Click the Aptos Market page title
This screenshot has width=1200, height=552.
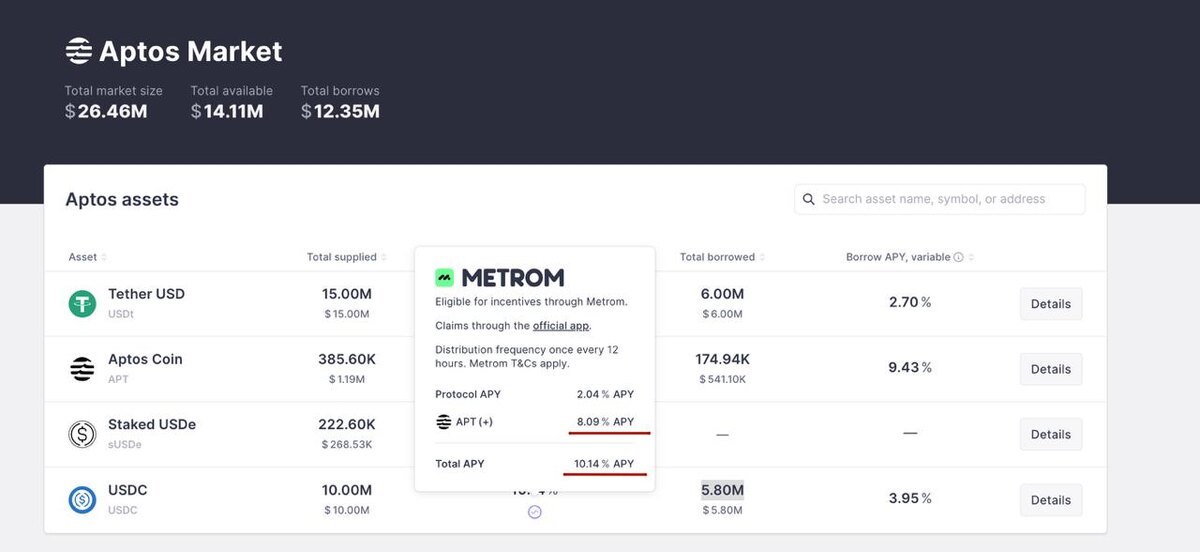coord(191,50)
